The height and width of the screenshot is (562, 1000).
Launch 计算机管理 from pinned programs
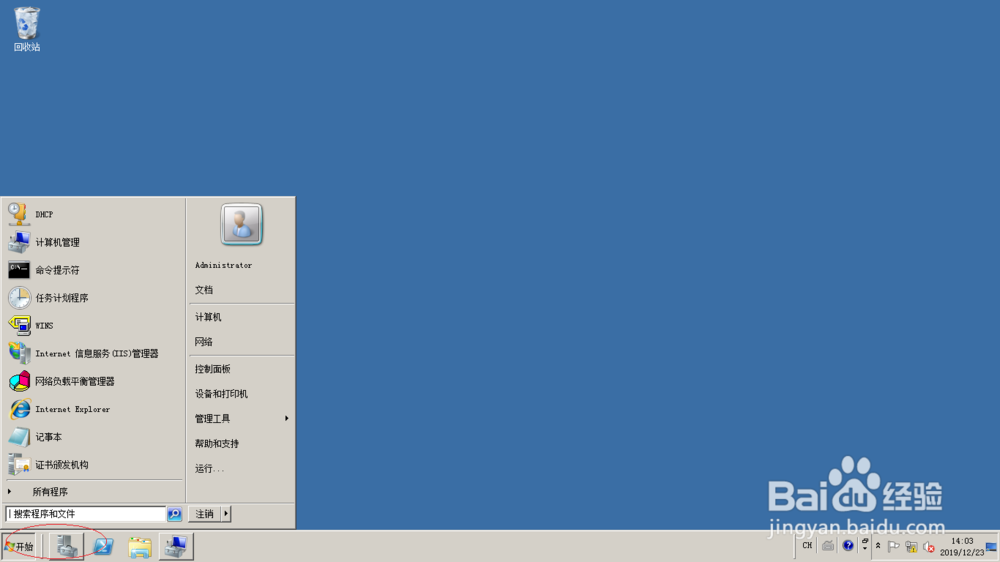coord(94,242)
